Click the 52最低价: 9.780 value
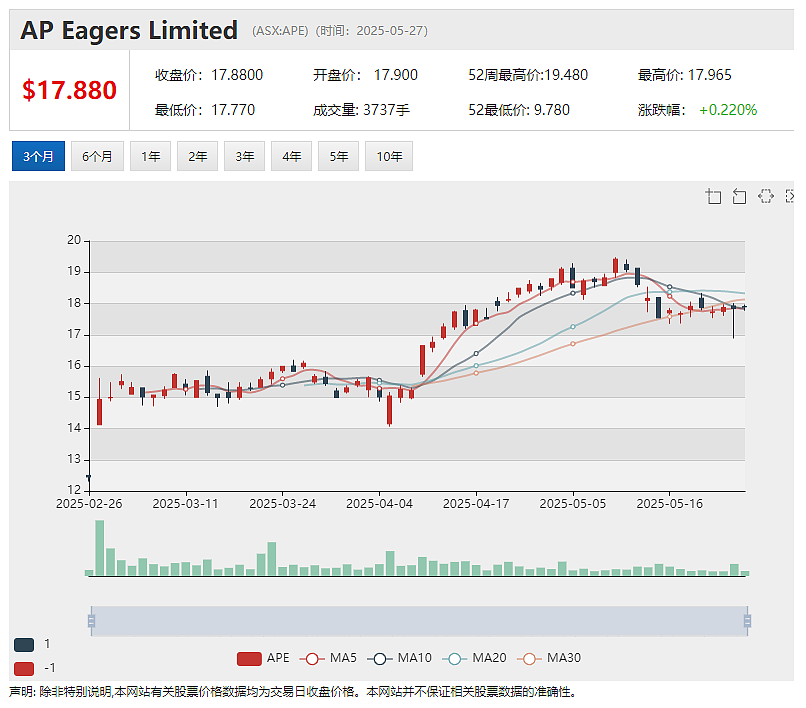The image size is (806, 708). pos(519,110)
